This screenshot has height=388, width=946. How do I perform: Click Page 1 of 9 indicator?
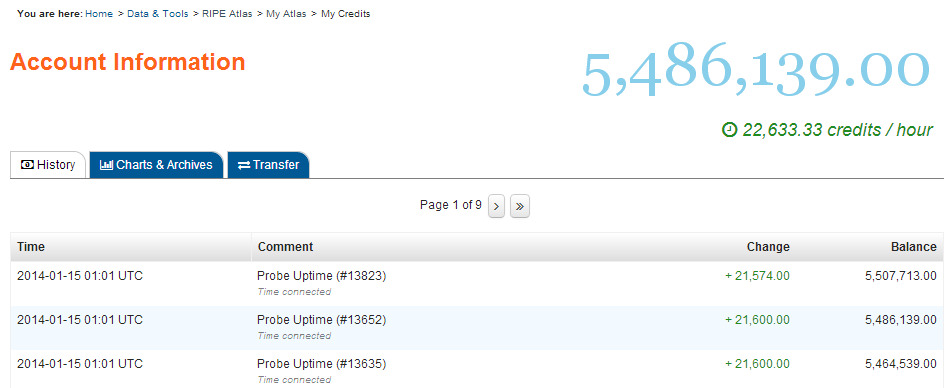coord(451,205)
